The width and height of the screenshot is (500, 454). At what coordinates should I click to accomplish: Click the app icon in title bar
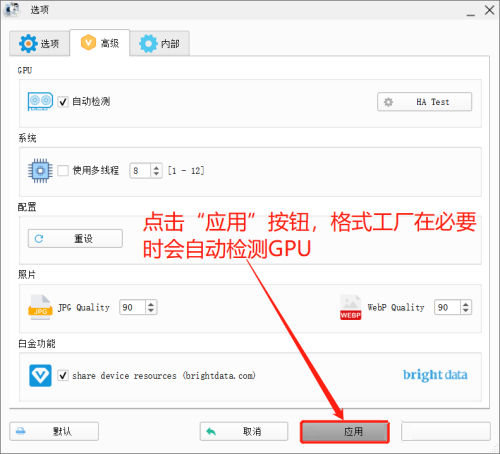click(12, 10)
